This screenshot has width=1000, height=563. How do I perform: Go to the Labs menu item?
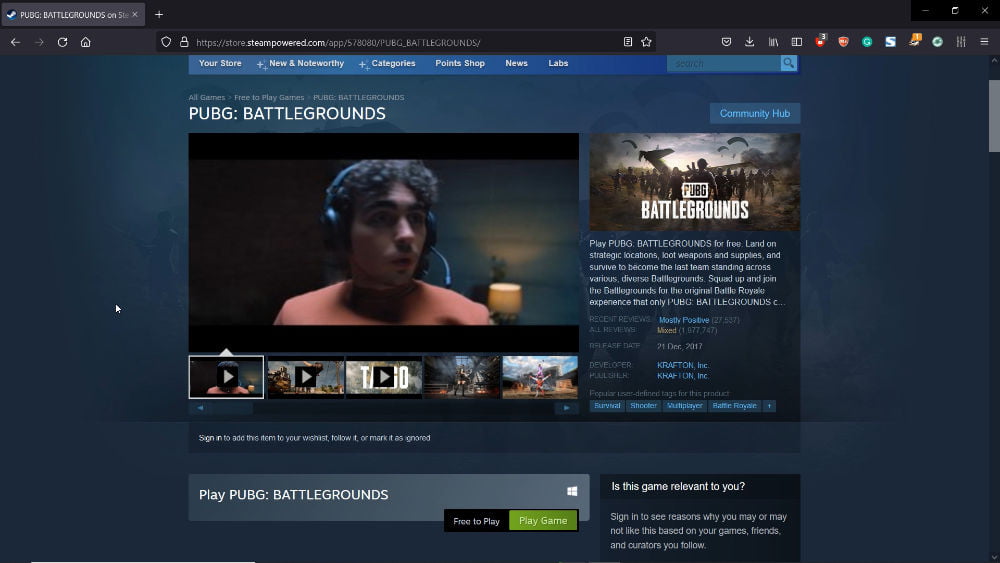(558, 63)
